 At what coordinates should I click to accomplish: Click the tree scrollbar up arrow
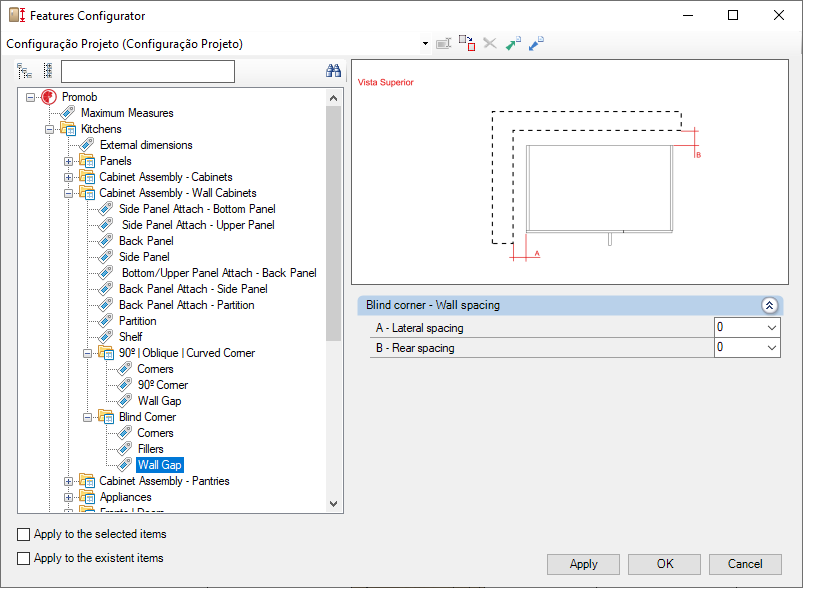[x=334, y=98]
